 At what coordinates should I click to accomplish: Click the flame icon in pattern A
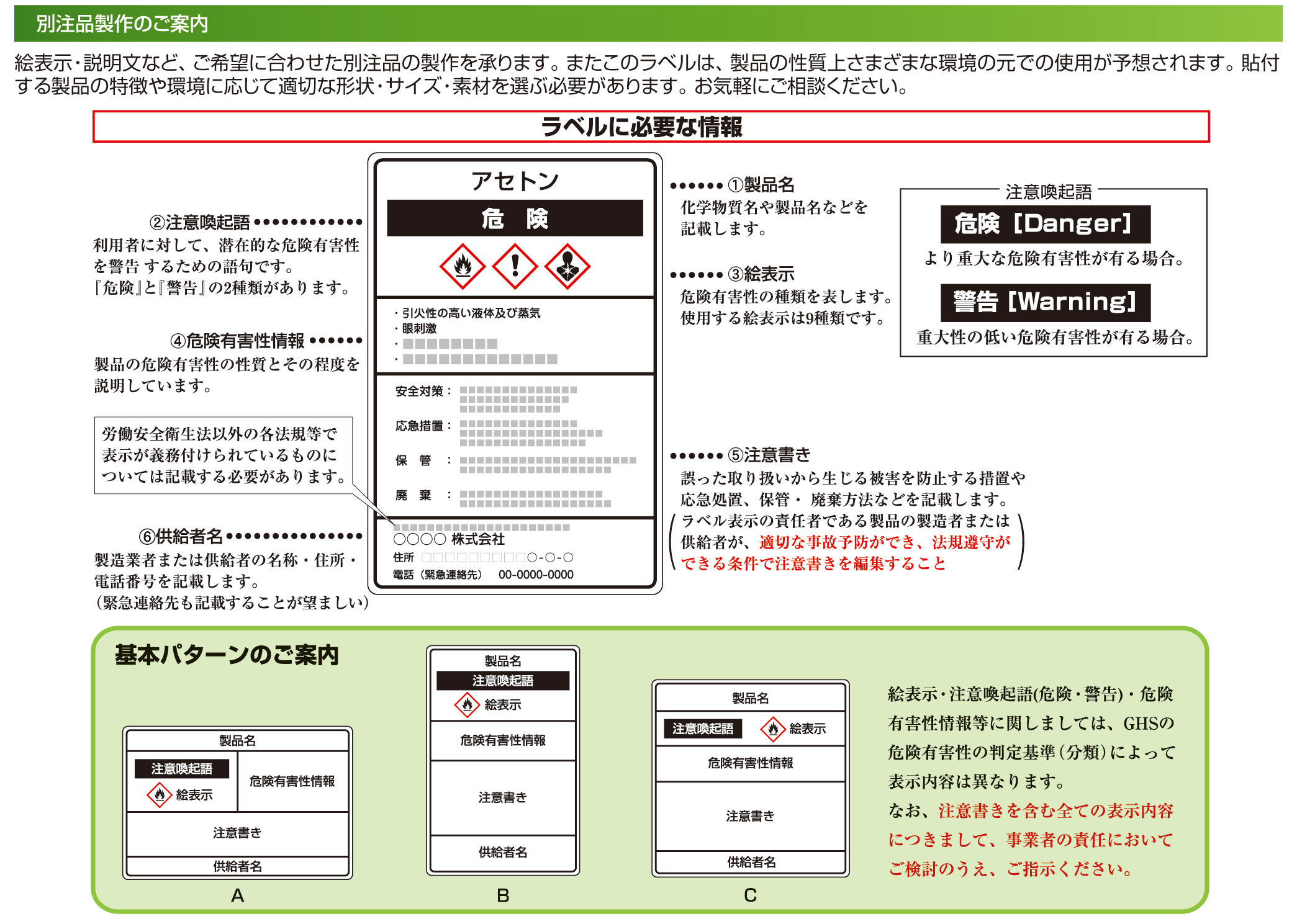point(160,795)
